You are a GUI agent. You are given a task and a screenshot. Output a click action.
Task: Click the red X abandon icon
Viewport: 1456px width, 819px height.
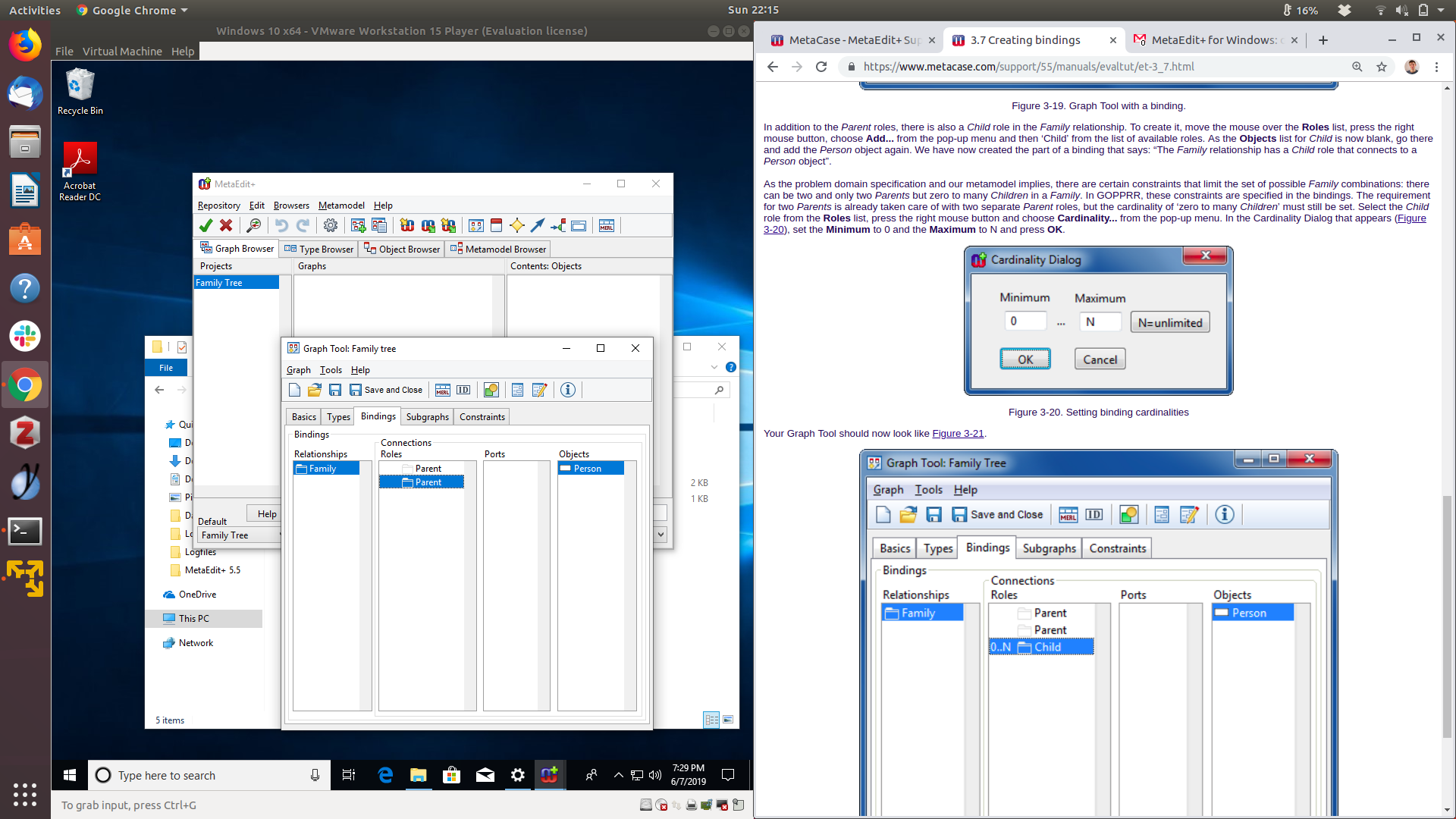pos(226,225)
